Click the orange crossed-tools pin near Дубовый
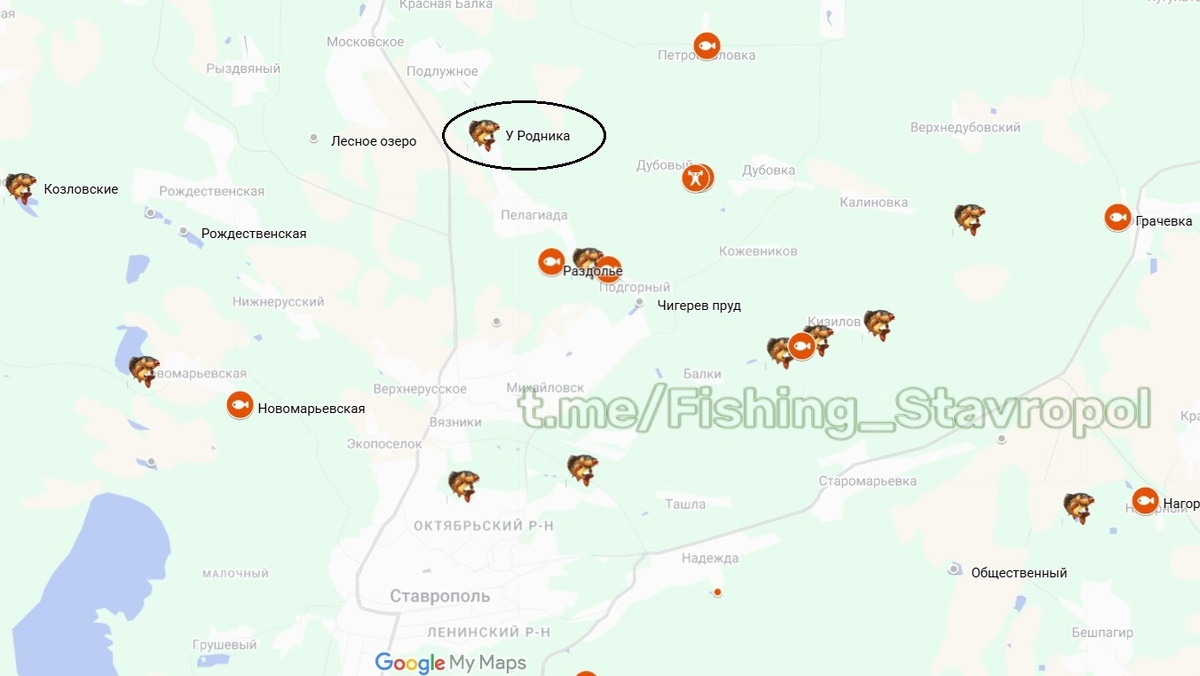This screenshot has width=1200, height=676. coord(696,179)
